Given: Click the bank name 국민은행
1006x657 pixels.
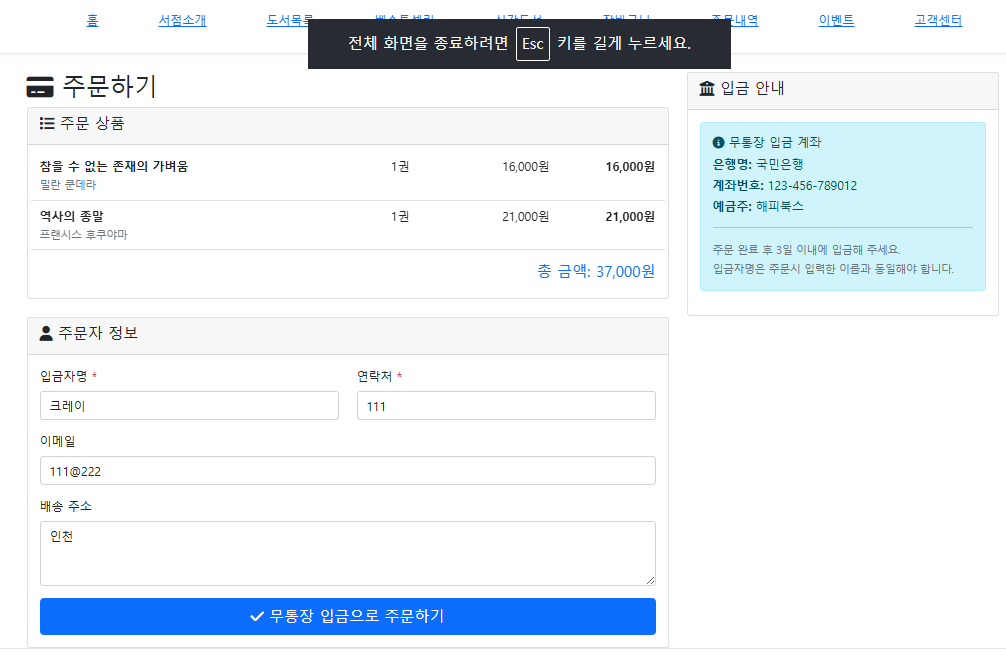Looking at the screenshot, I should 780,164.
